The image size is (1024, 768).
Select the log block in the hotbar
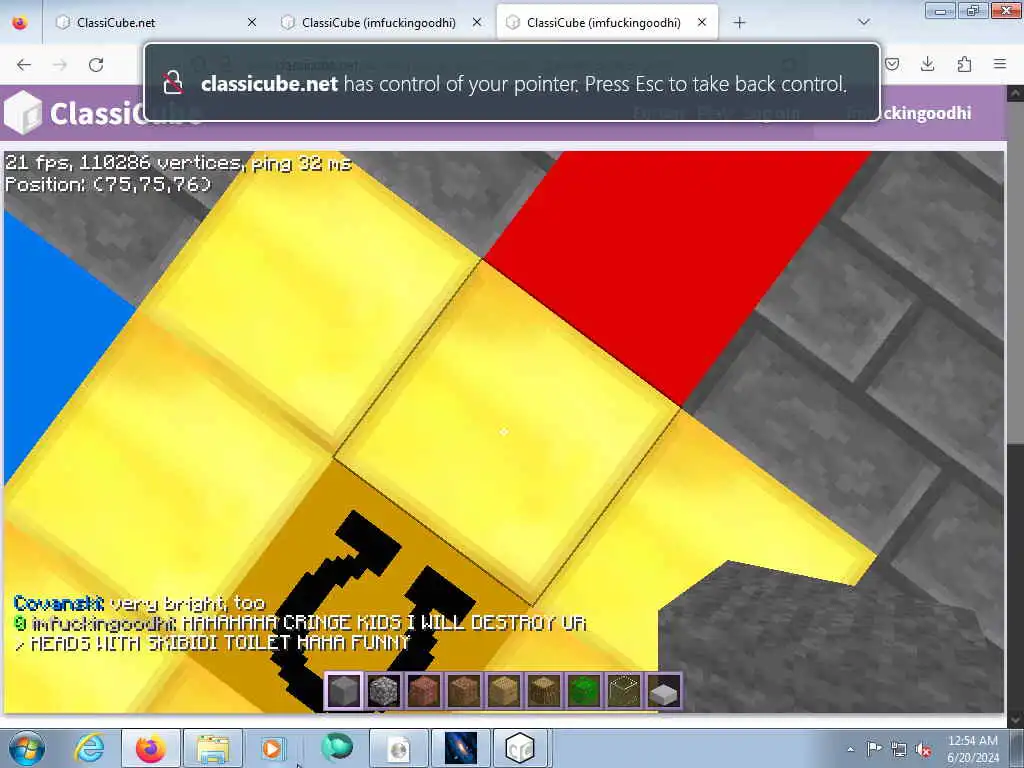click(x=544, y=690)
